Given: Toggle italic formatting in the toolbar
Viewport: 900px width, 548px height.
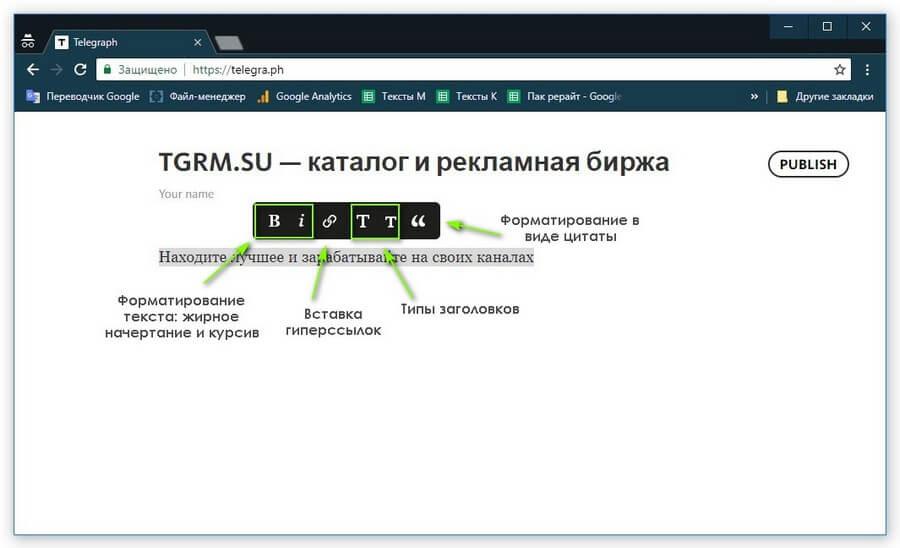Looking at the screenshot, I should click(301, 221).
